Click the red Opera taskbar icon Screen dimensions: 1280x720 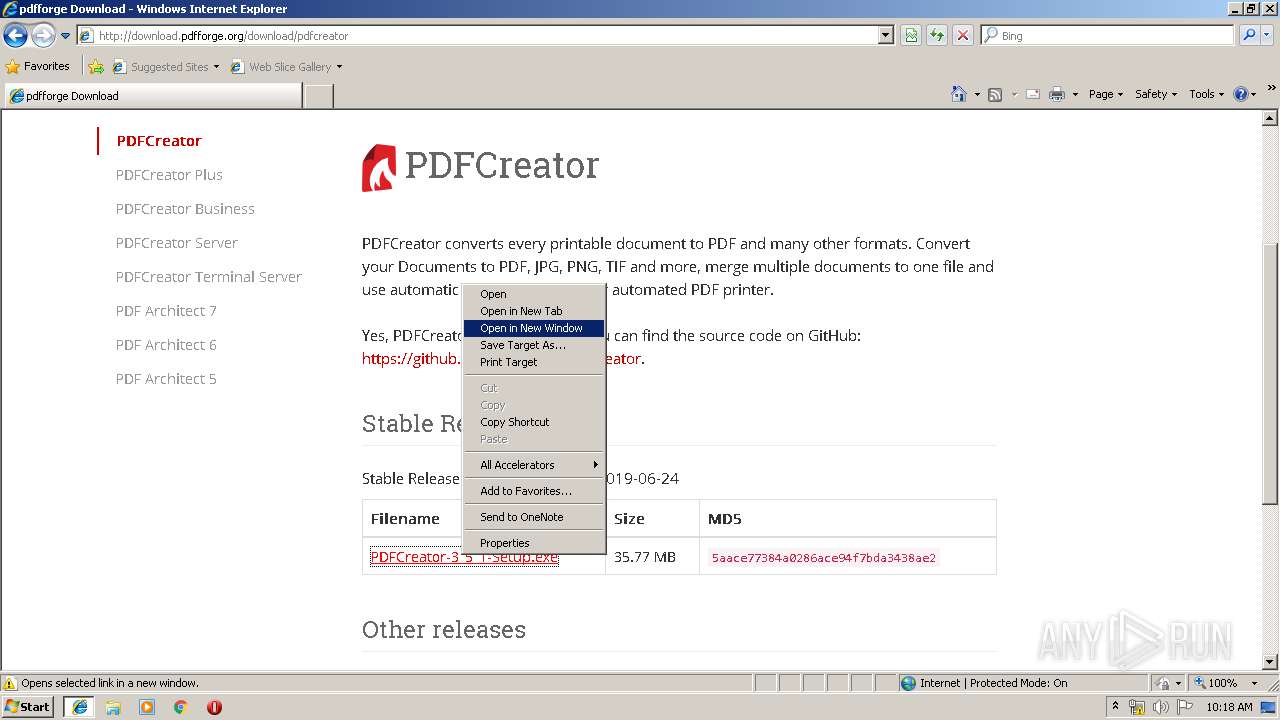(214, 707)
